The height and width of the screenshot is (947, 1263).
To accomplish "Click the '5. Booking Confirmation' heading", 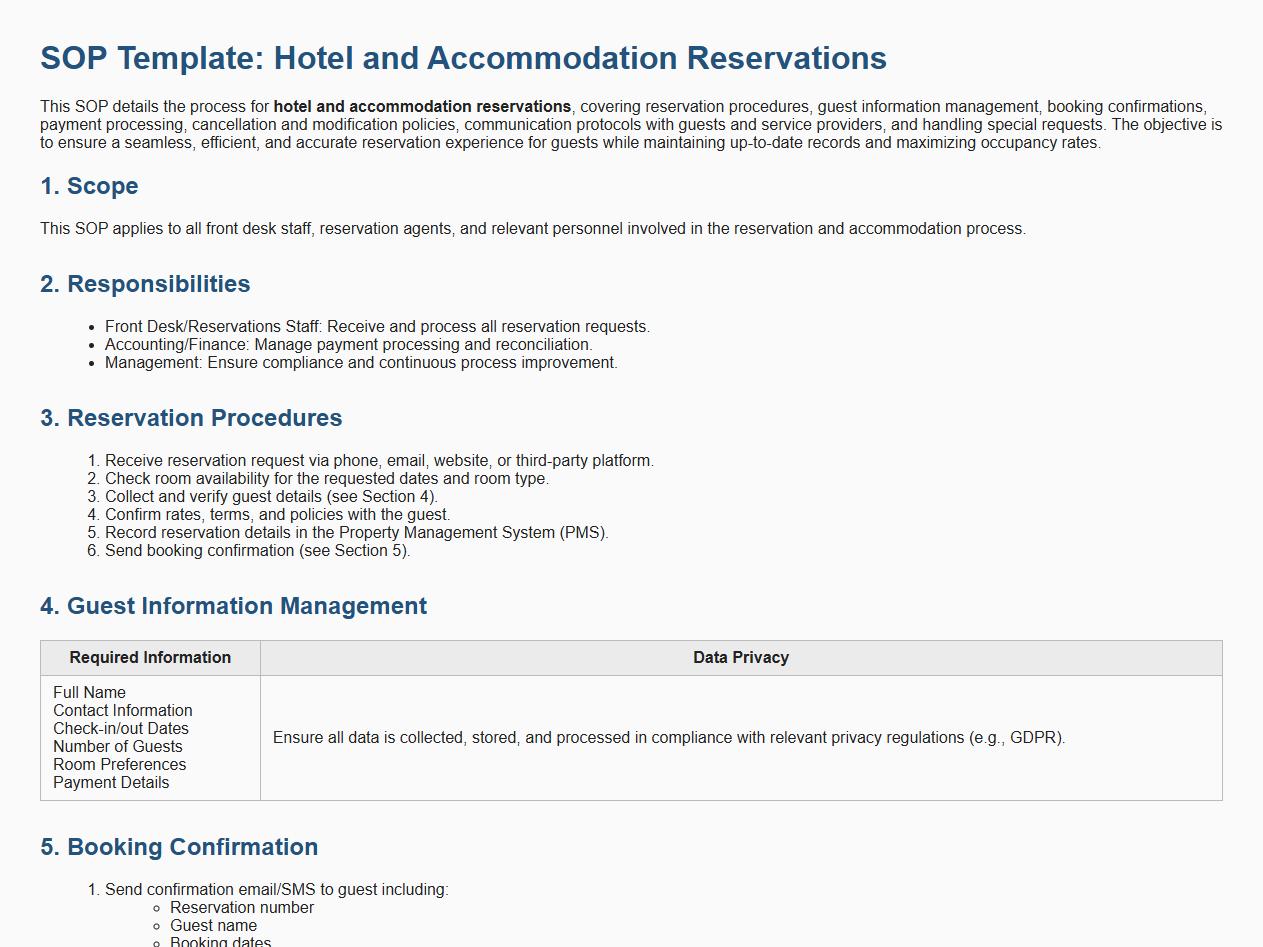I will click(x=179, y=847).
